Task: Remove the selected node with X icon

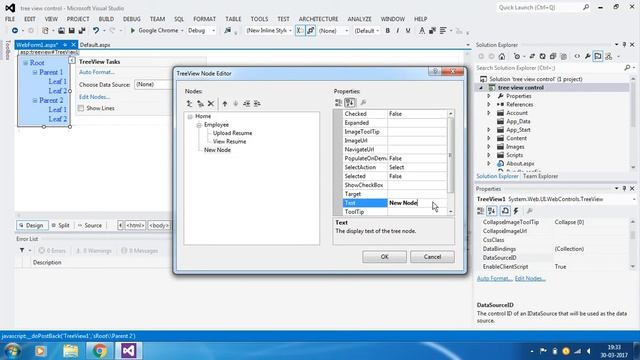Action: click(211, 104)
